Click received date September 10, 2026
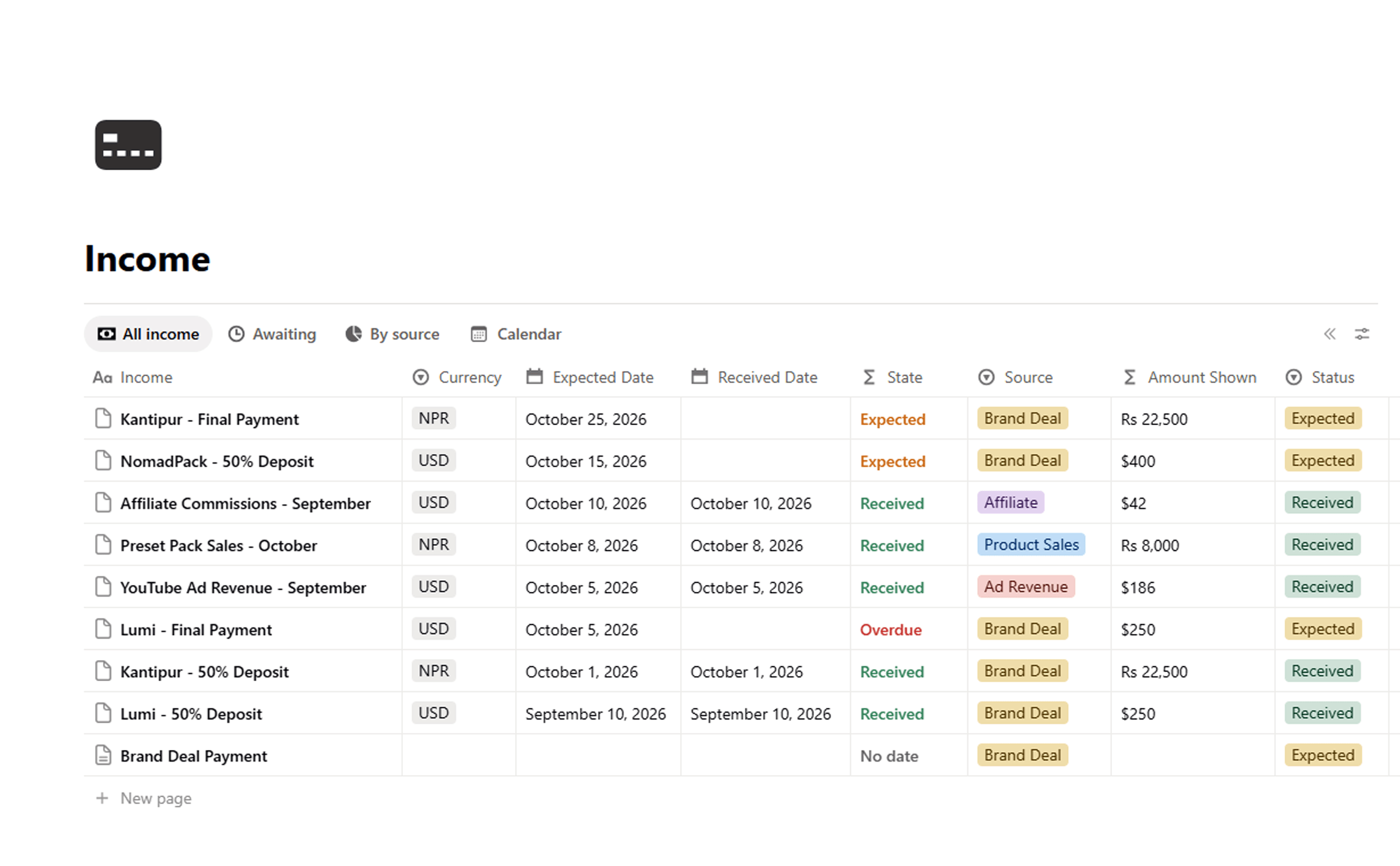The height and width of the screenshot is (866, 1400). [x=761, y=714]
